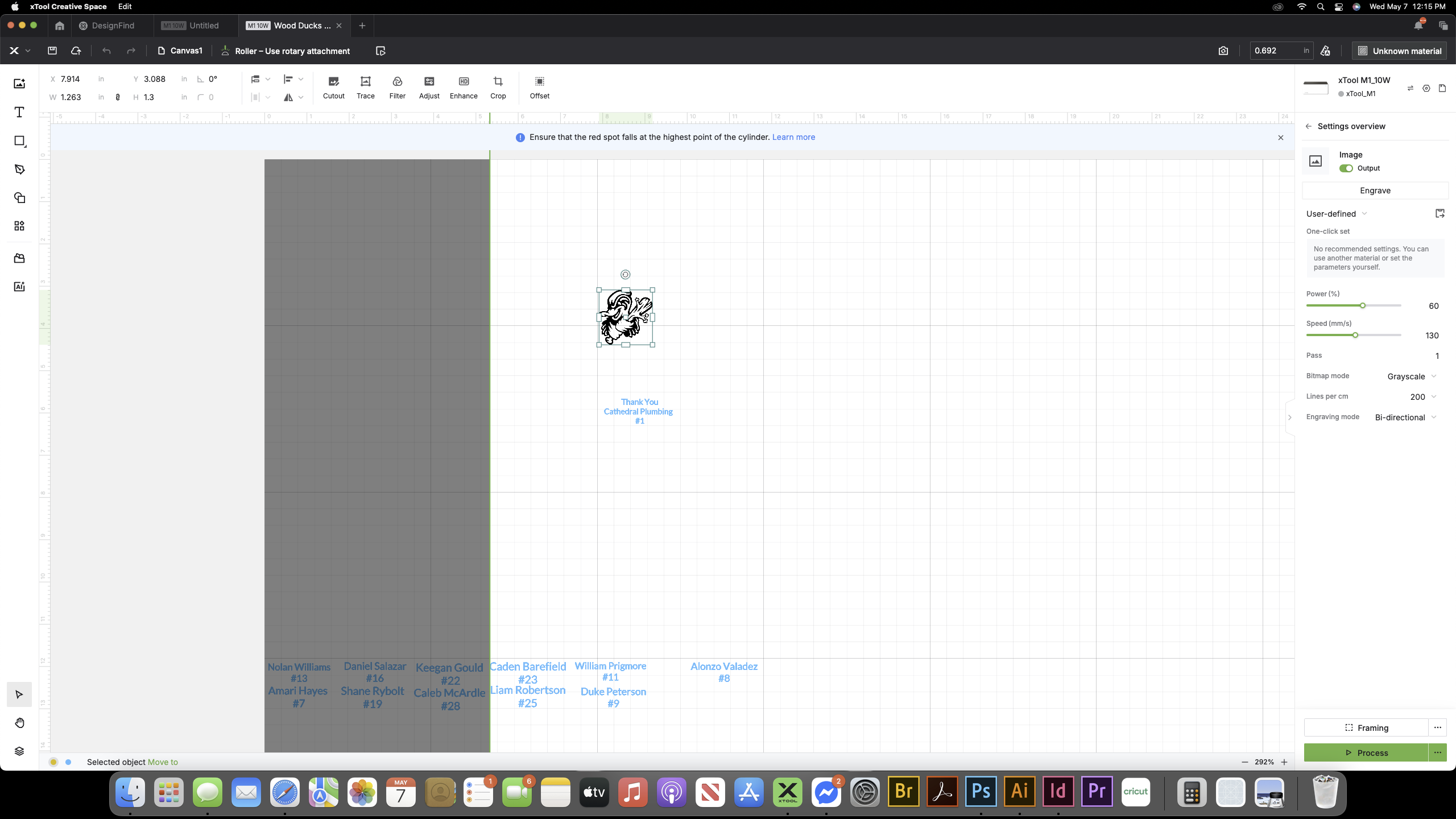Select the Hand pan tool
The image size is (1456, 819).
(19, 722)
